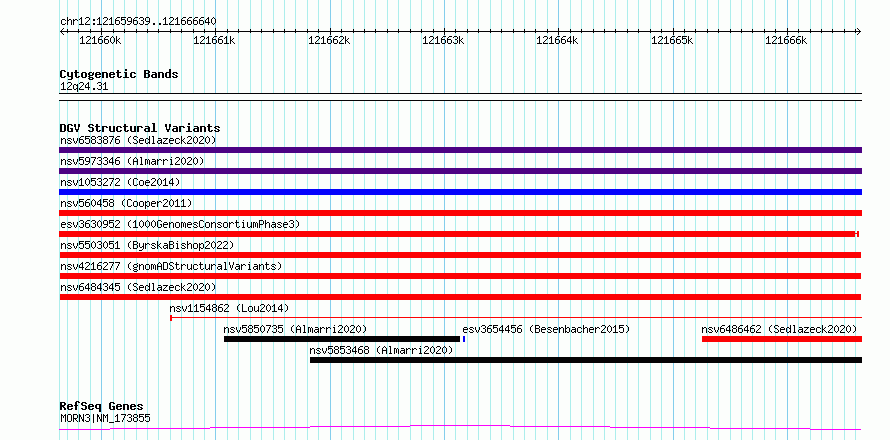Click ruler position 121666k
Viewport: 890px width, 440px height.
click(x=787, y=40)
